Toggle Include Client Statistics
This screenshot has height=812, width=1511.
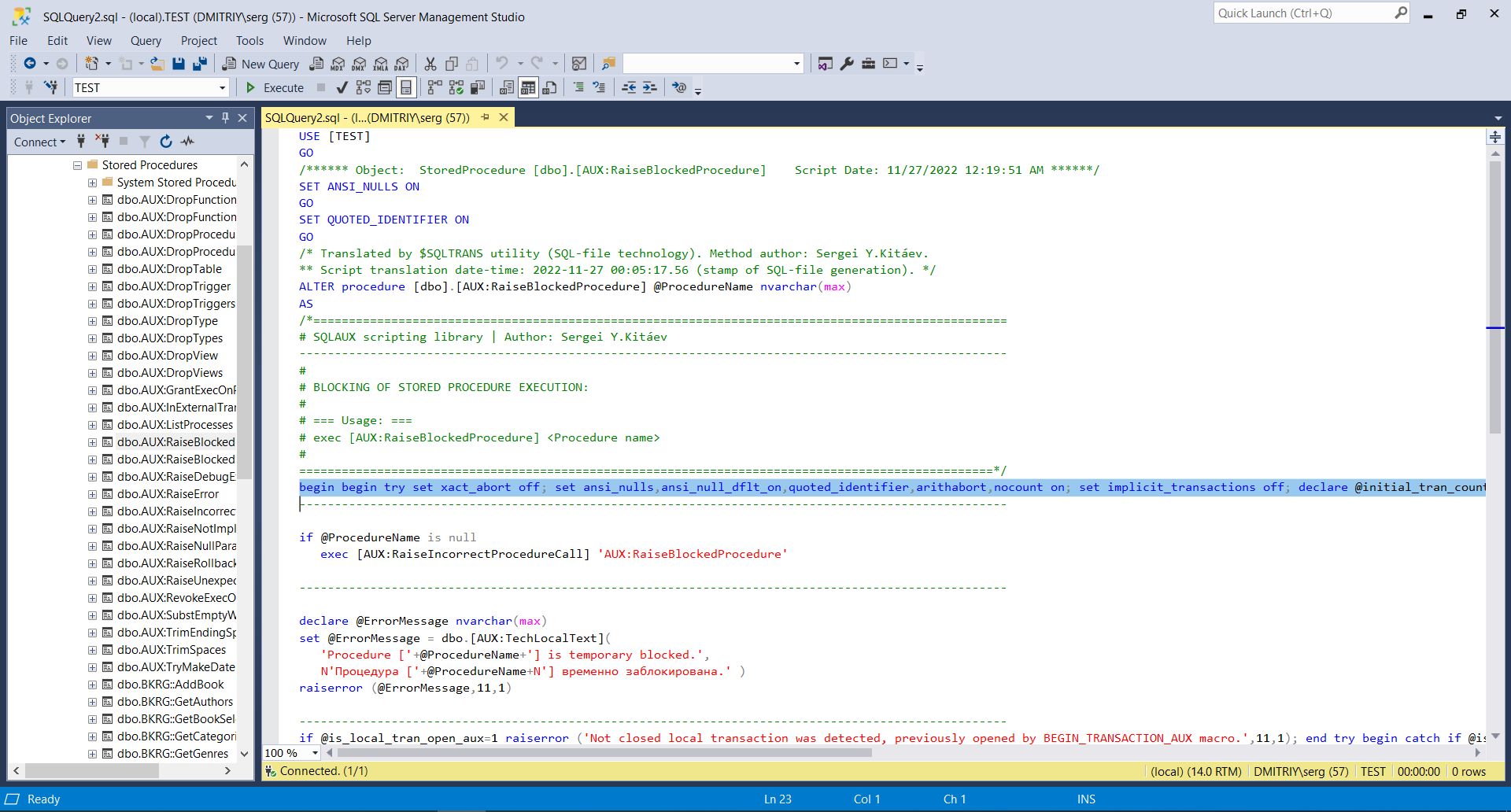(477, 87)
